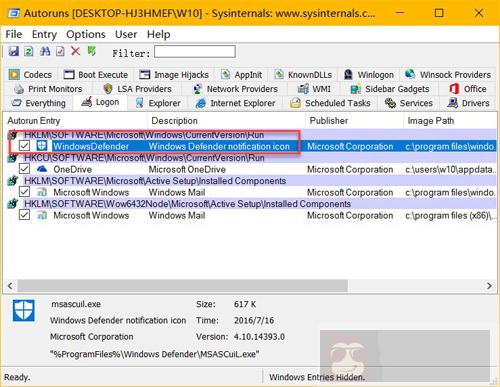Switch to the Drivers tab
The image size is (500, 387).
(x=468, y=103)
